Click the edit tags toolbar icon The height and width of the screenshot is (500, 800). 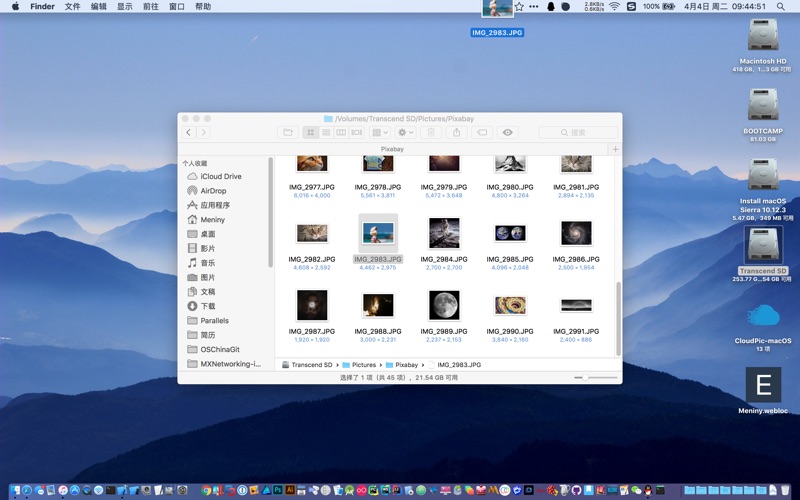[482, 133]
